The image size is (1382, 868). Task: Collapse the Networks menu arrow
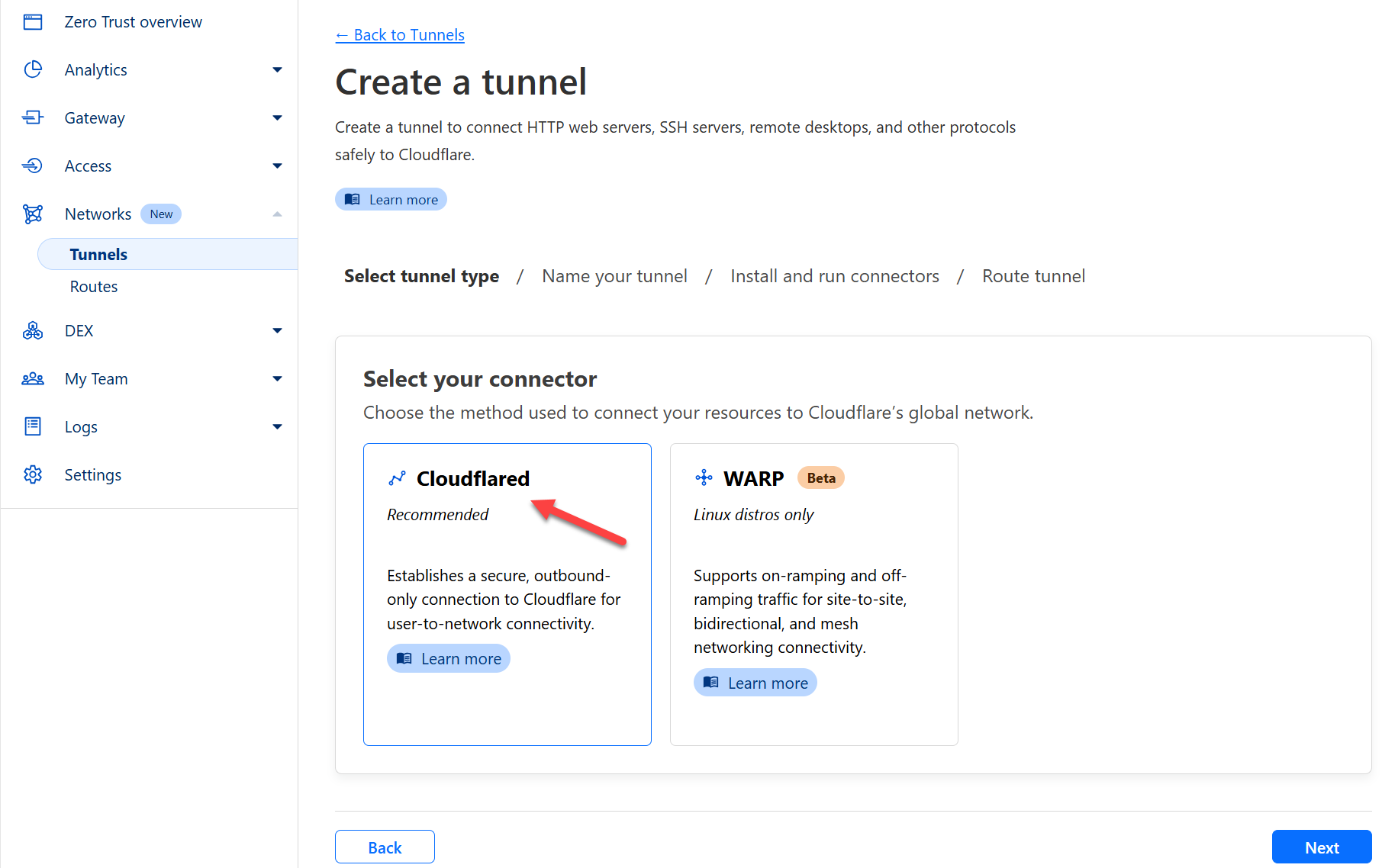click(x=278, y=214)
